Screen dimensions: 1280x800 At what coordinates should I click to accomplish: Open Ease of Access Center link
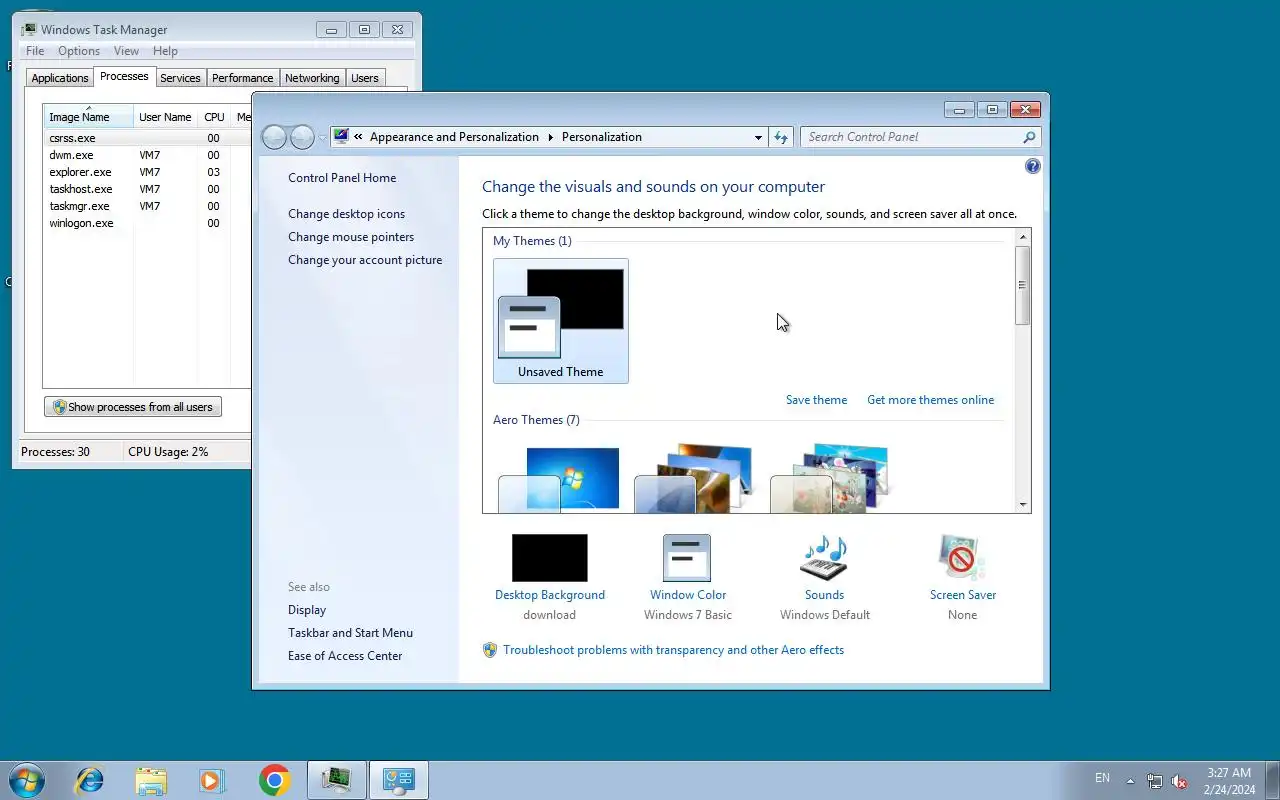click(345, 656)
